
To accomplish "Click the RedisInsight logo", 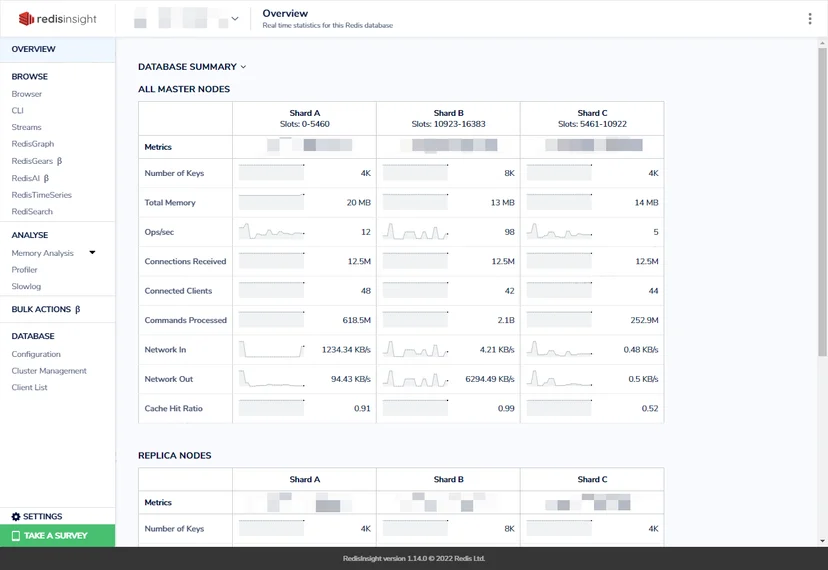I will (58, 19).
